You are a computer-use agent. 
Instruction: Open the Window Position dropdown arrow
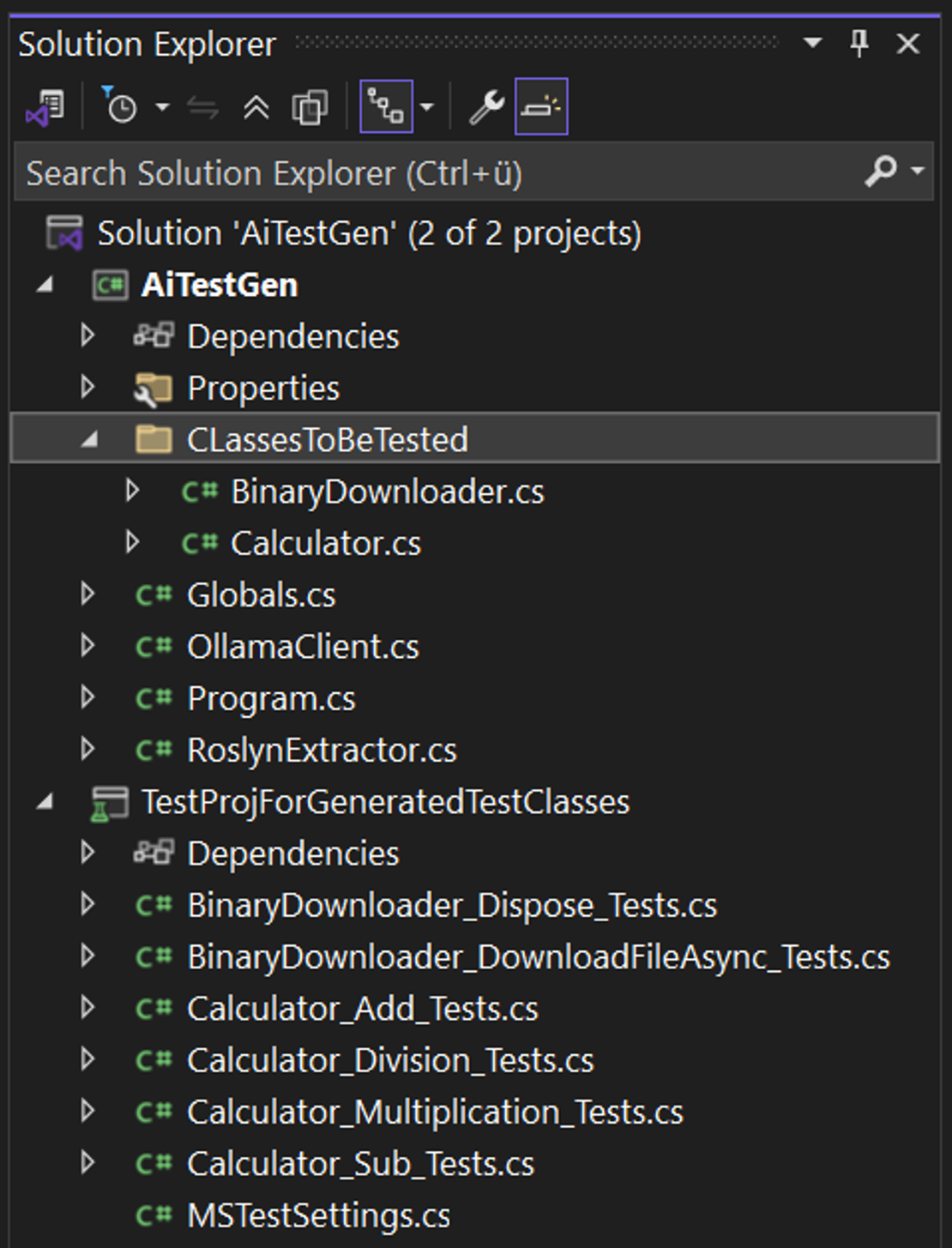[812, 43]
